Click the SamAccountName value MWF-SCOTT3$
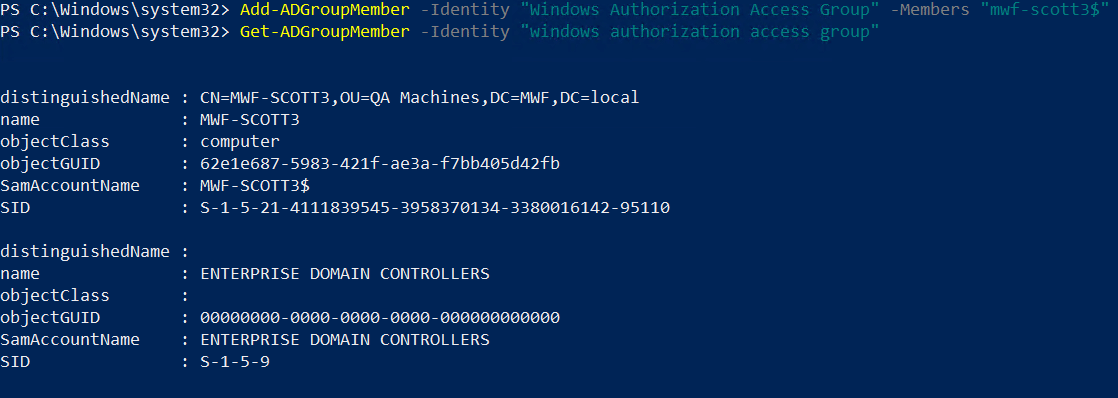Image resolution: width=1118 pixels, height=398 pixels. (x=255, y=186)
